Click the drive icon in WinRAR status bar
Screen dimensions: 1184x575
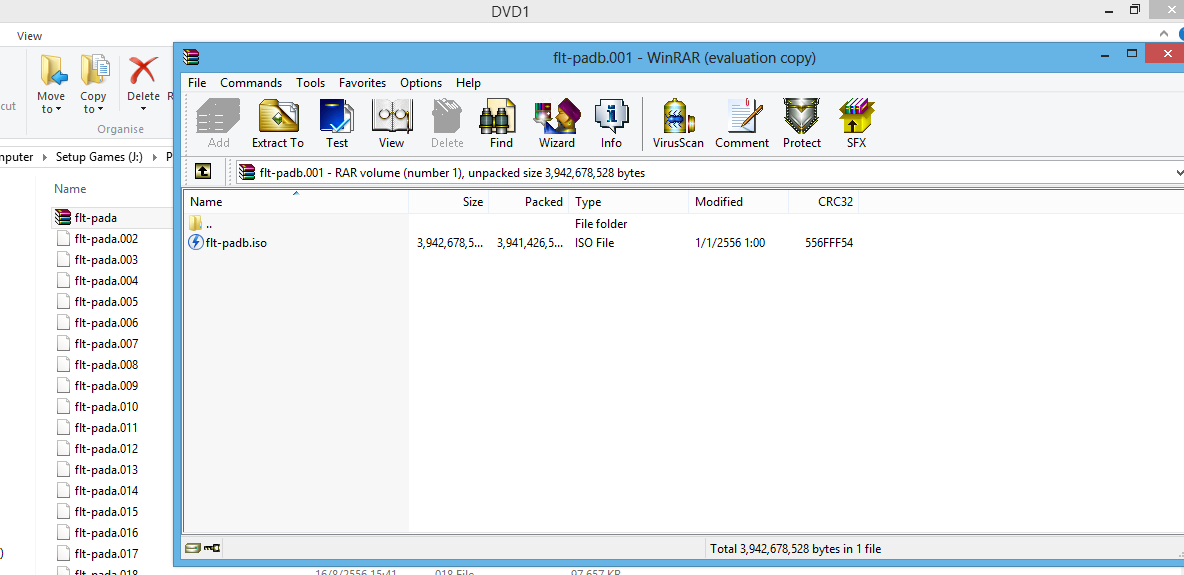[193, 548]
